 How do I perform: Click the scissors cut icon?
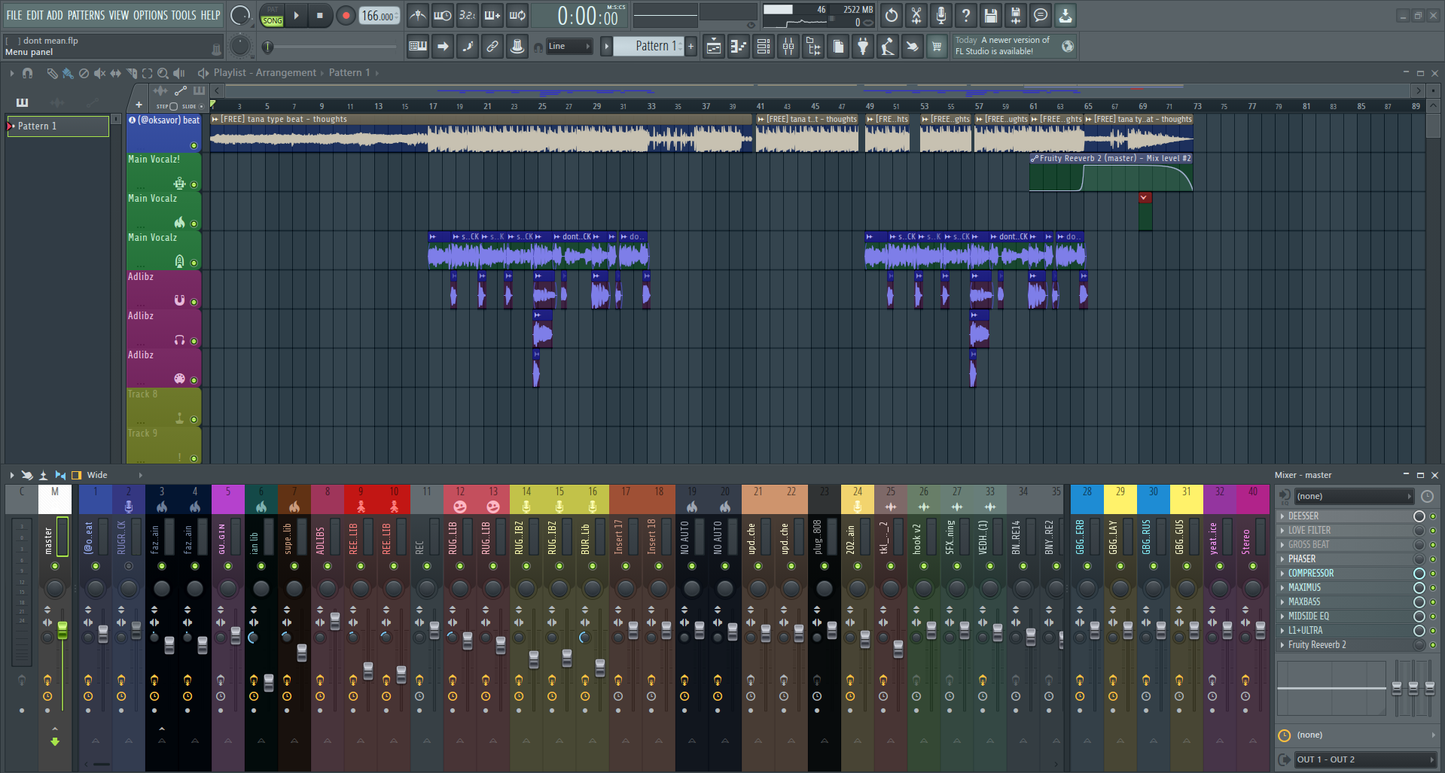click(916, 15)
